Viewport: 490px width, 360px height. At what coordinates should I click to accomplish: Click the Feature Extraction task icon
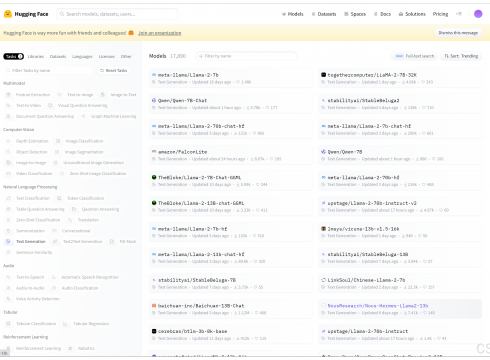pos(8,95)
